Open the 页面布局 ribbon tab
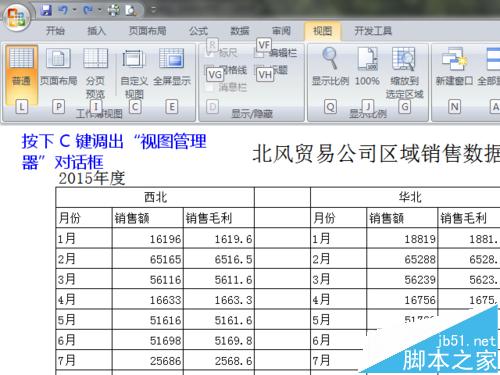The width and height of the screenshot is (500, 375). tap(147, 31)
